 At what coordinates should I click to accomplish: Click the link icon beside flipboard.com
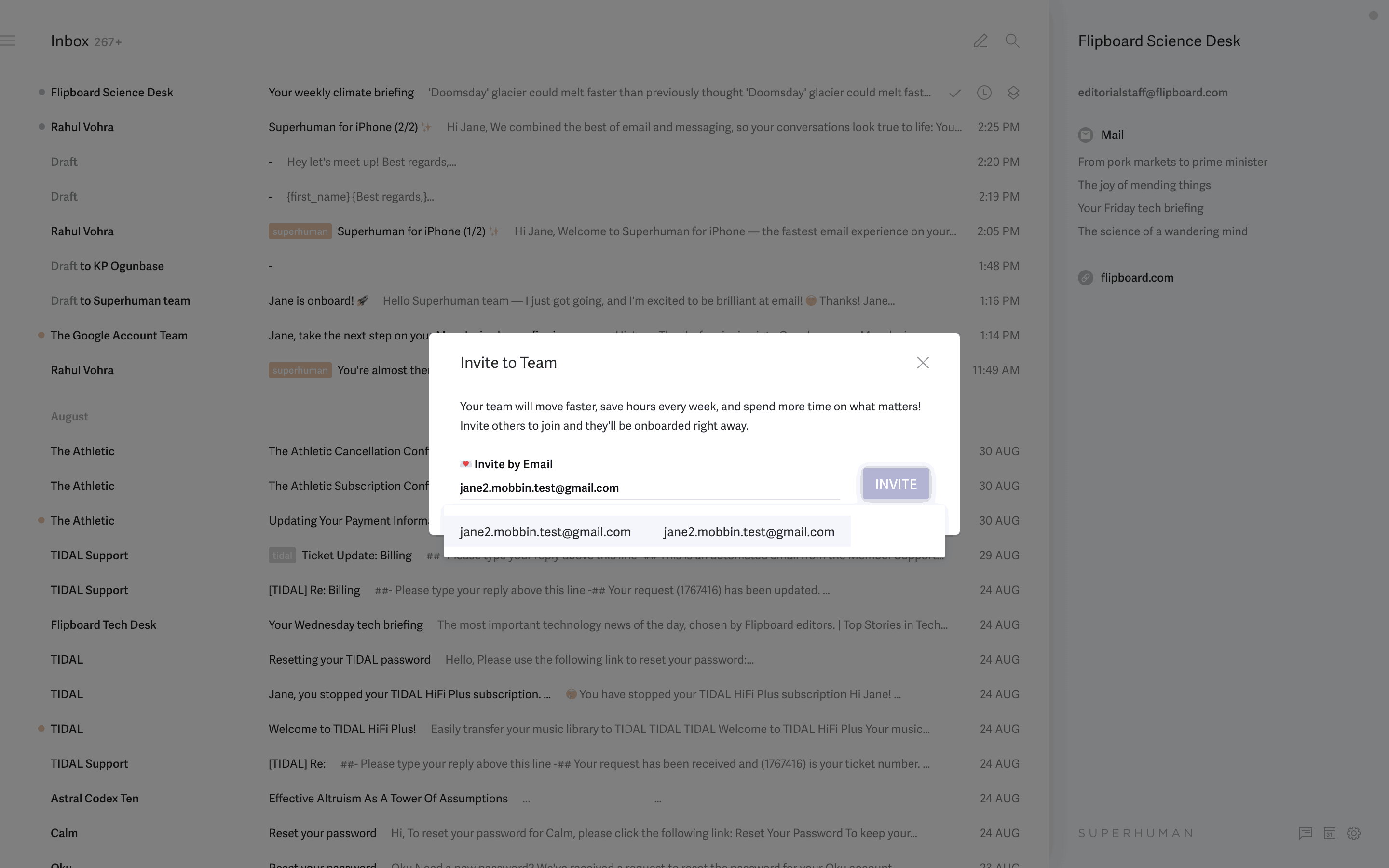(1085, 278)
